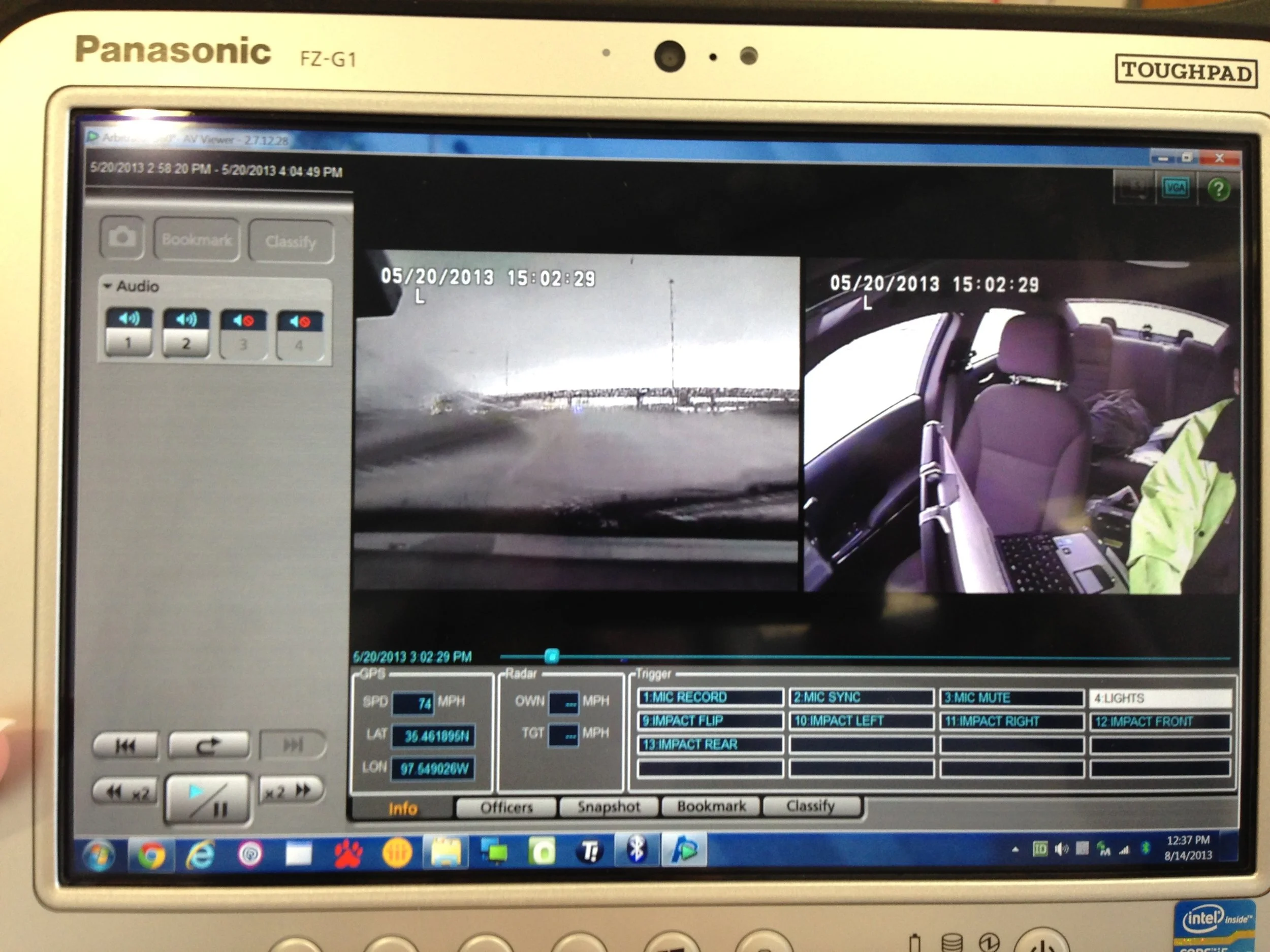Select the 1:MIC RECORD trigger
Viewport: 1270px width, 952px height.
coord(710,697)
